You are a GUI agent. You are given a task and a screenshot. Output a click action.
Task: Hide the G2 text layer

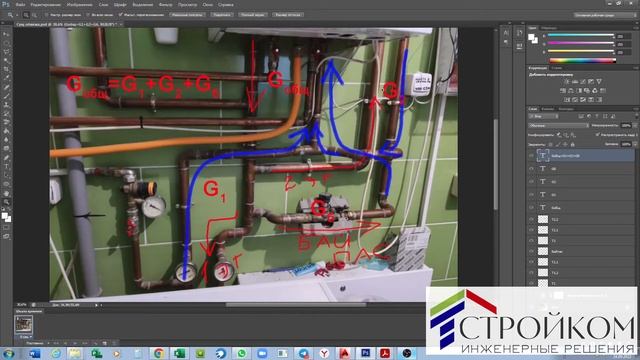[531, 182]
